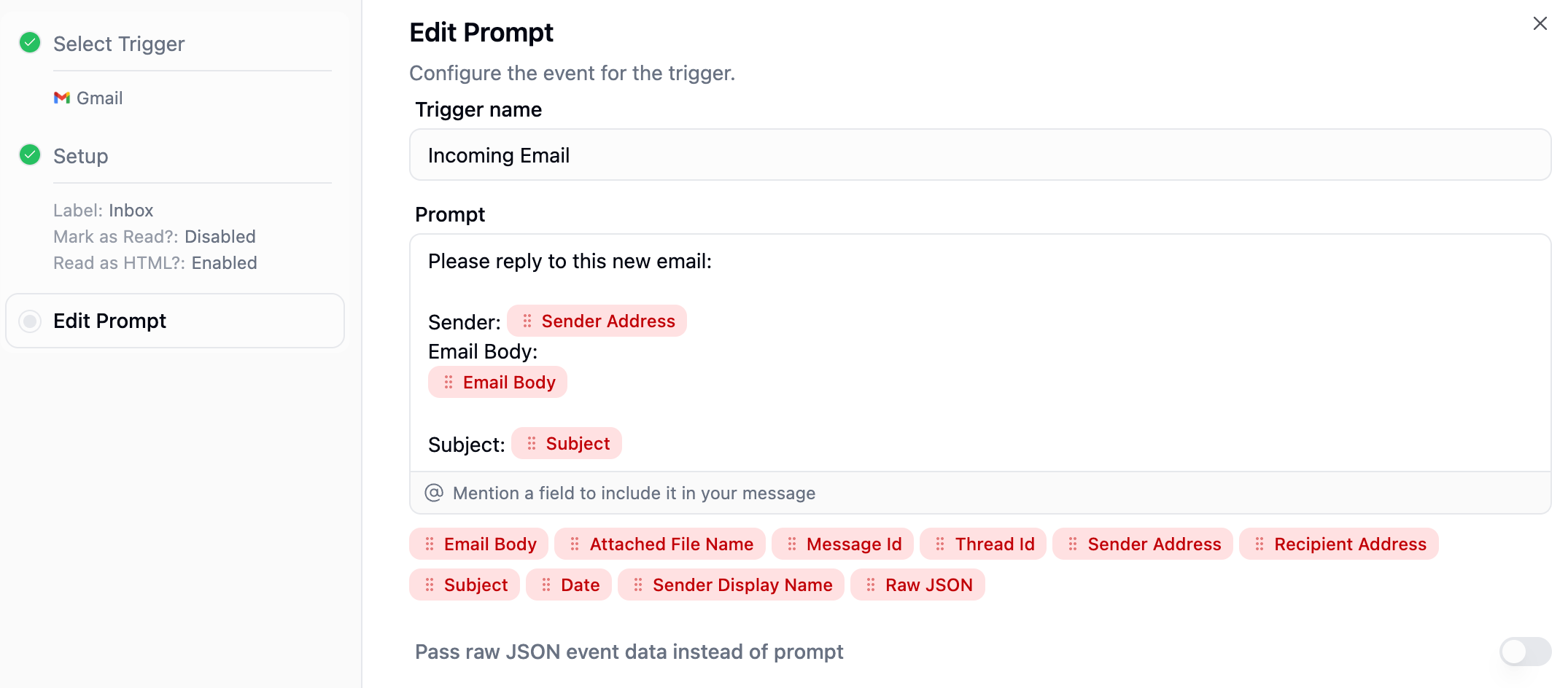Click the drag handle on the Email Body chip

[x=449, y=381]
